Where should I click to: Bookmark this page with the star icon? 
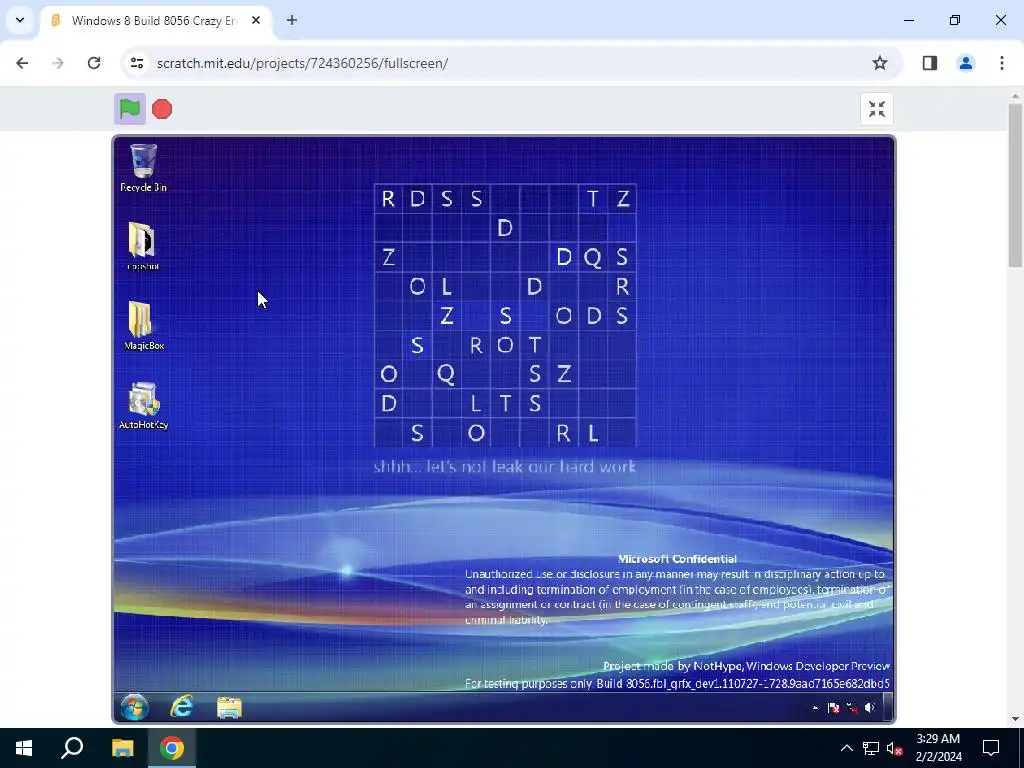(x=880, y=63)
